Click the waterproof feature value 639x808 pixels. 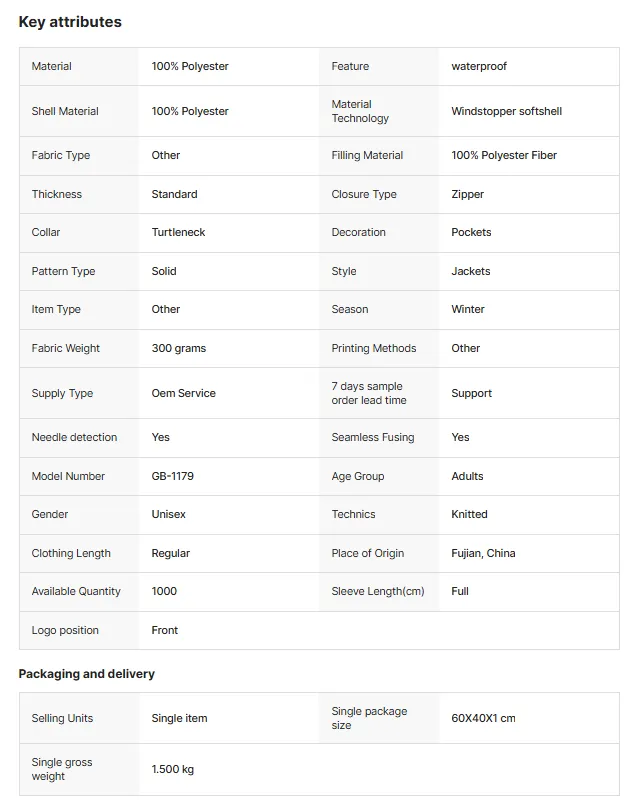479,66
